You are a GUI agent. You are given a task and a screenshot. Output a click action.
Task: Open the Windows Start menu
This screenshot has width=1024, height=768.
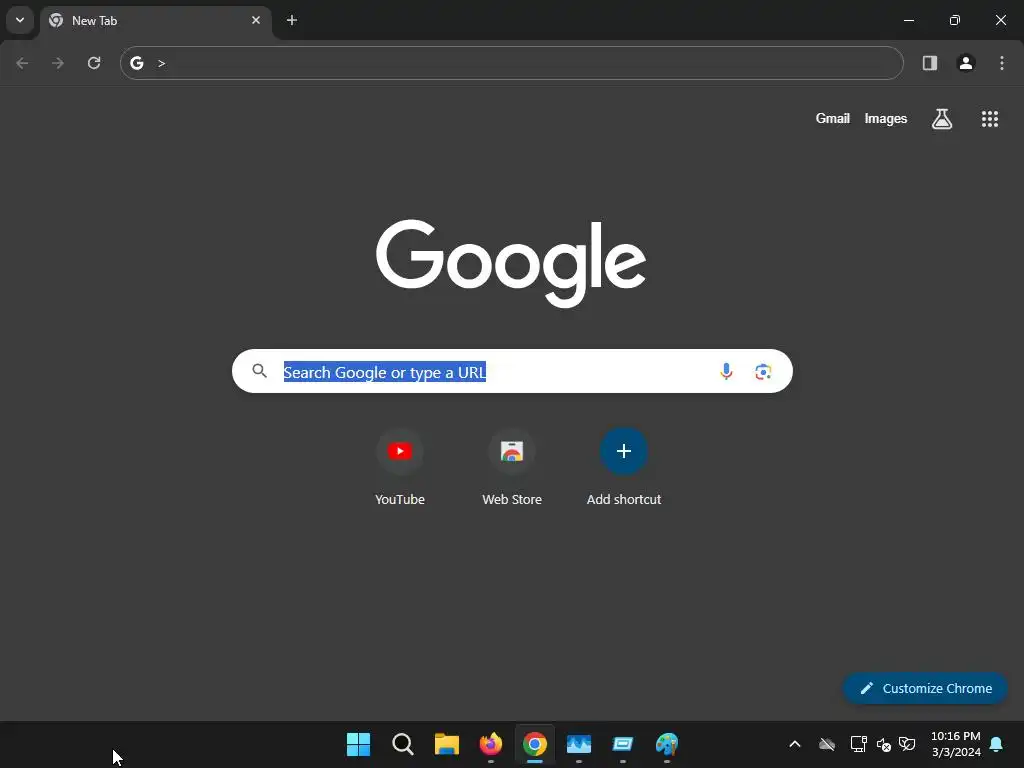(359, 744)
